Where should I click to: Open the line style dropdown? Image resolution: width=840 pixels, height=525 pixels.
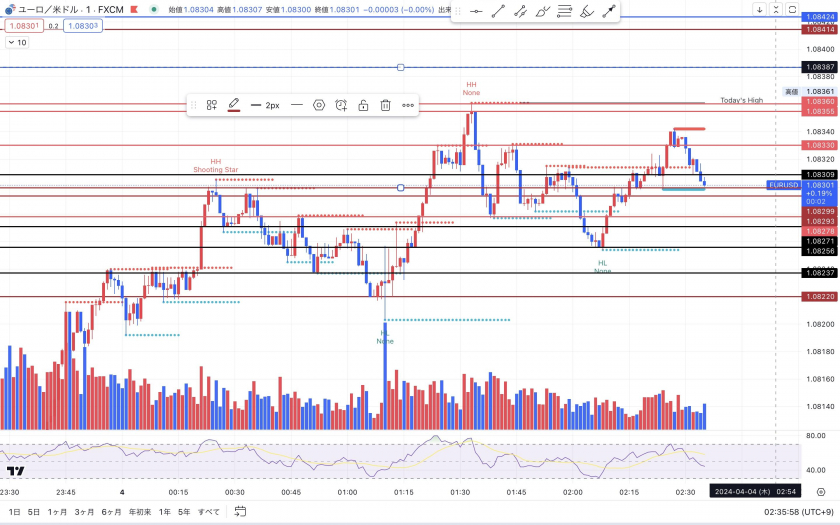click(x=296, y=105)
